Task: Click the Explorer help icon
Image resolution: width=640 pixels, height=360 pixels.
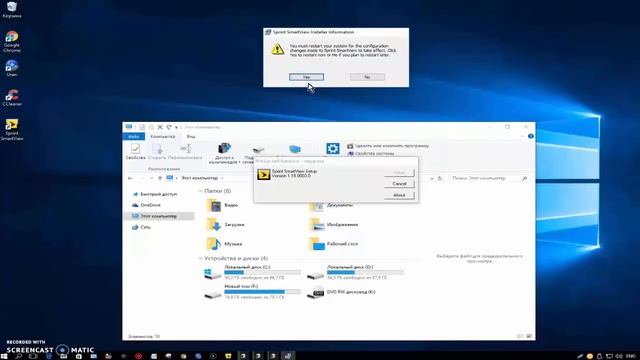Action: (531, 136)
